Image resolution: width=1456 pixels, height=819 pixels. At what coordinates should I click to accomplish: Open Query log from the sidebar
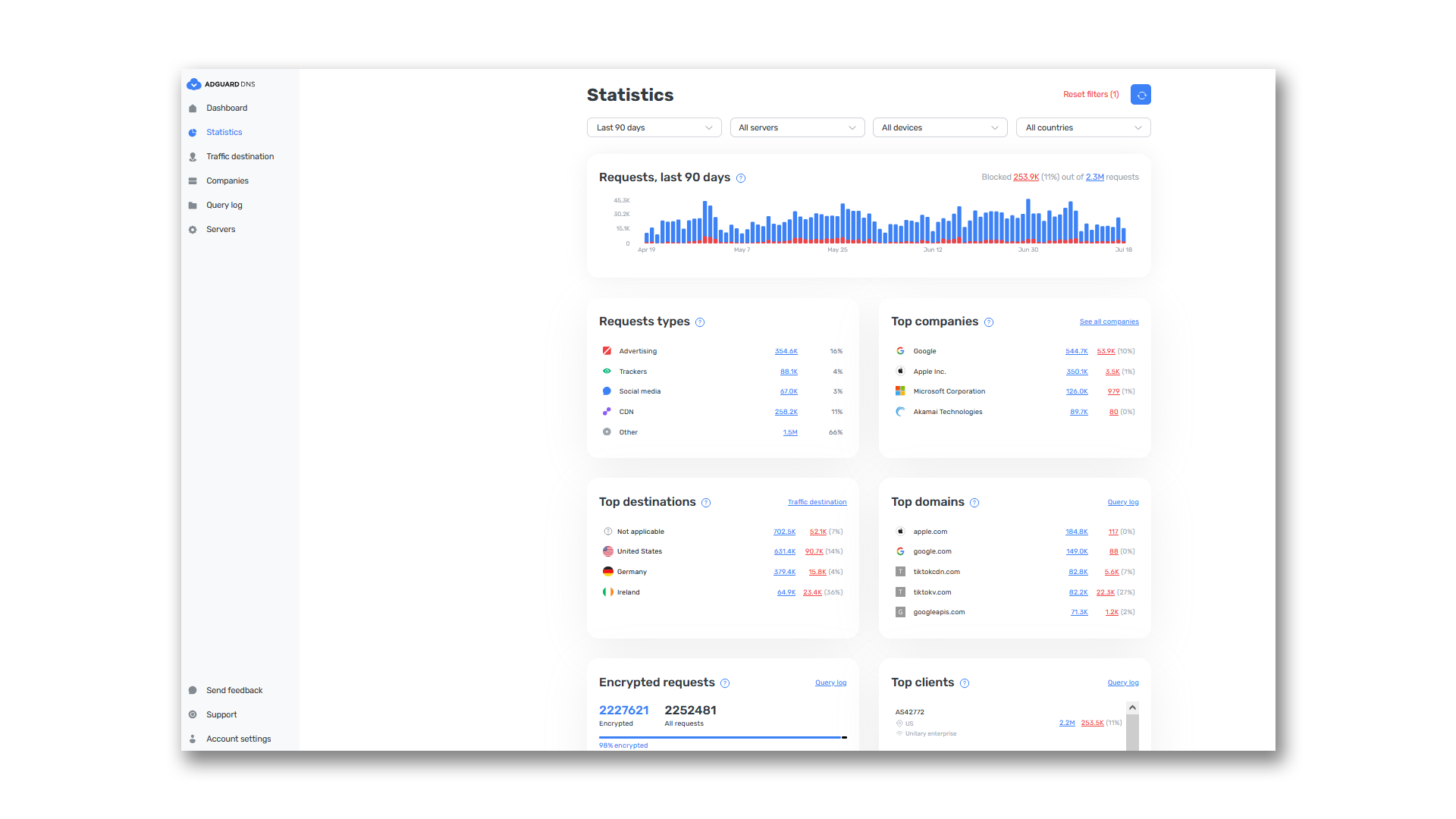coord(224,205)
